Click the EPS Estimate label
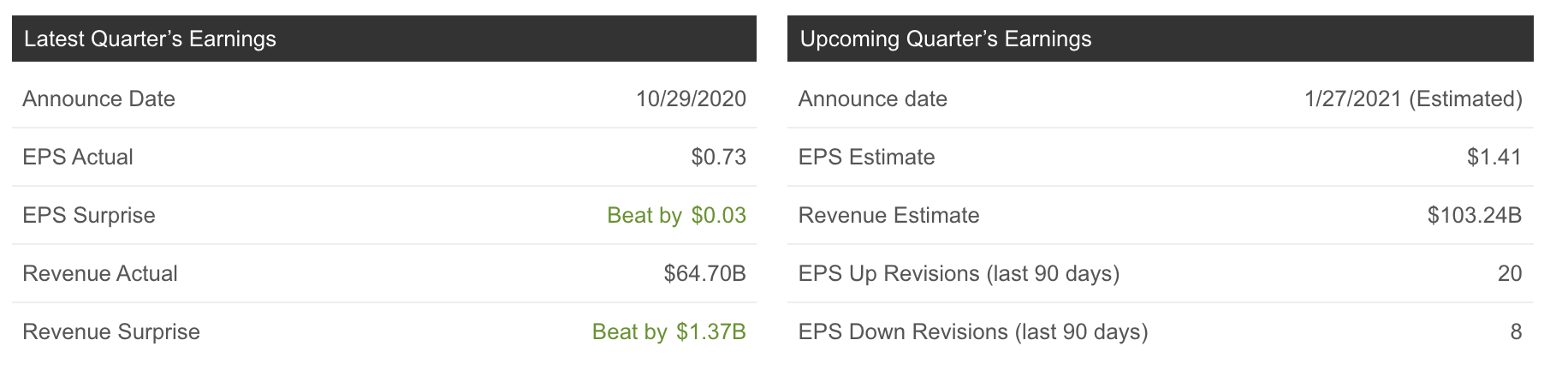 [x=866, y=158]
